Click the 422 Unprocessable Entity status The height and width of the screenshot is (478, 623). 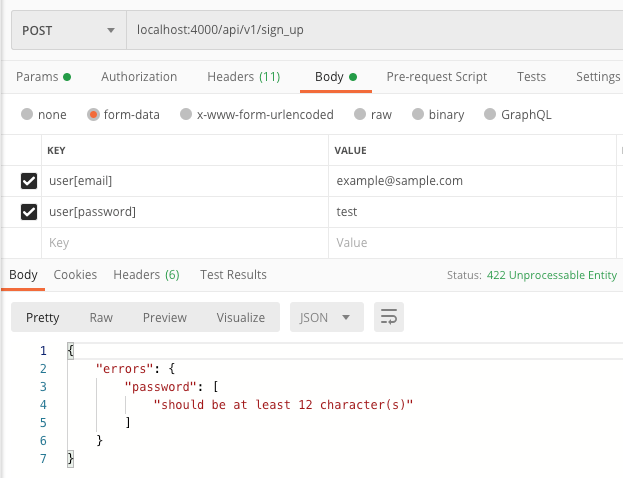tap(552, 275)
